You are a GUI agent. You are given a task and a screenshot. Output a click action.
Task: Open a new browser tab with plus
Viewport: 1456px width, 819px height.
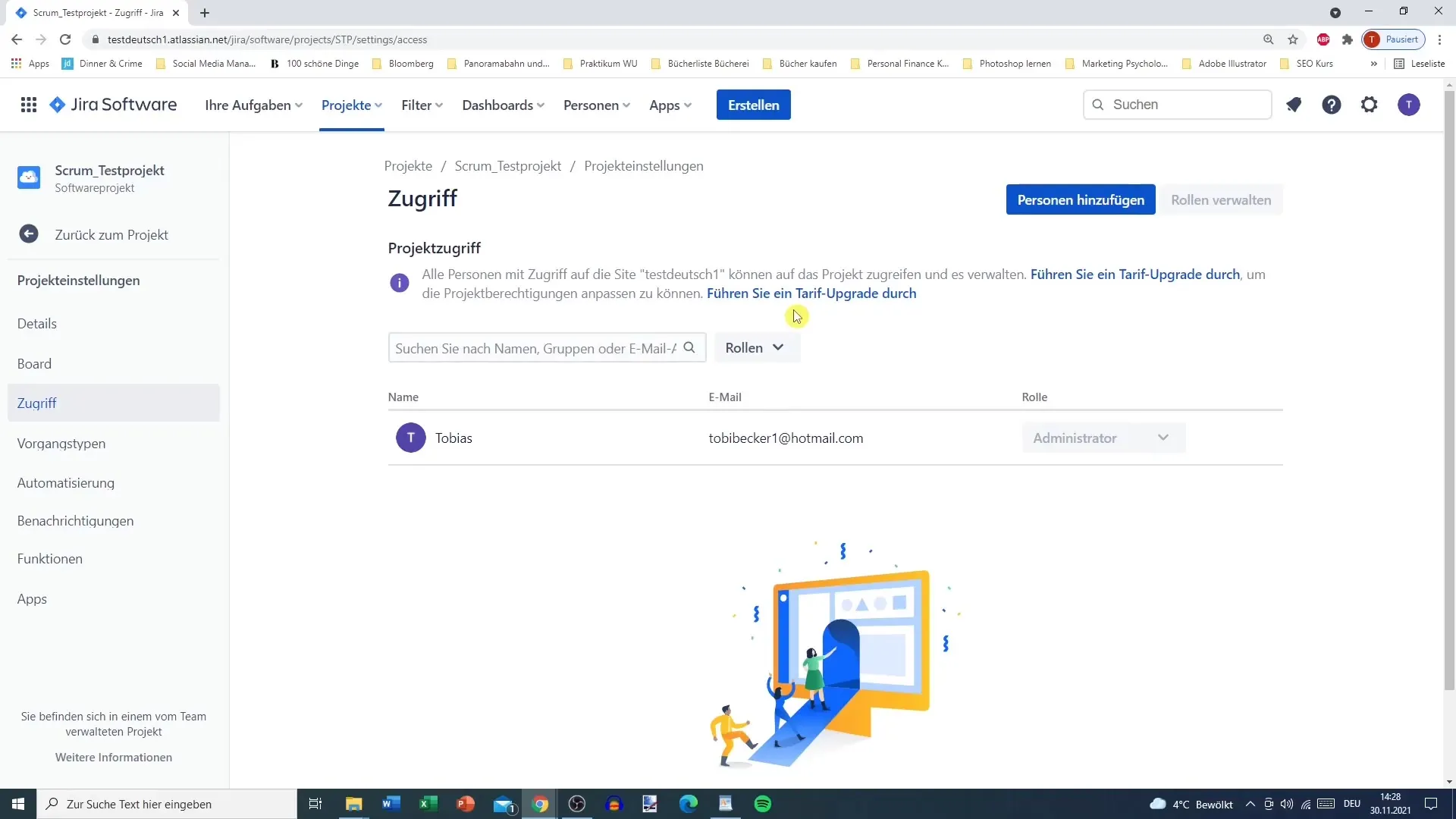205,13
